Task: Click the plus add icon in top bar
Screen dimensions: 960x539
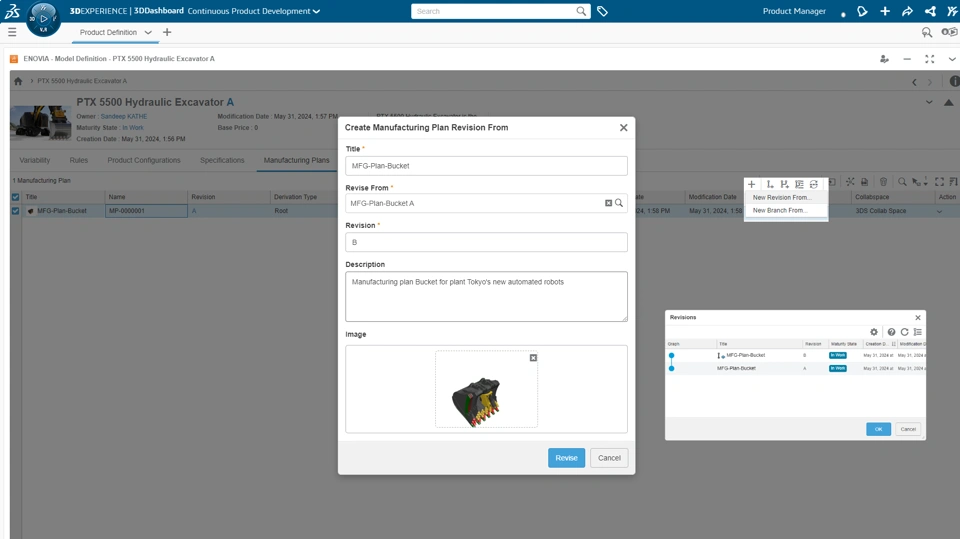Action: click(x=885, y=11)
